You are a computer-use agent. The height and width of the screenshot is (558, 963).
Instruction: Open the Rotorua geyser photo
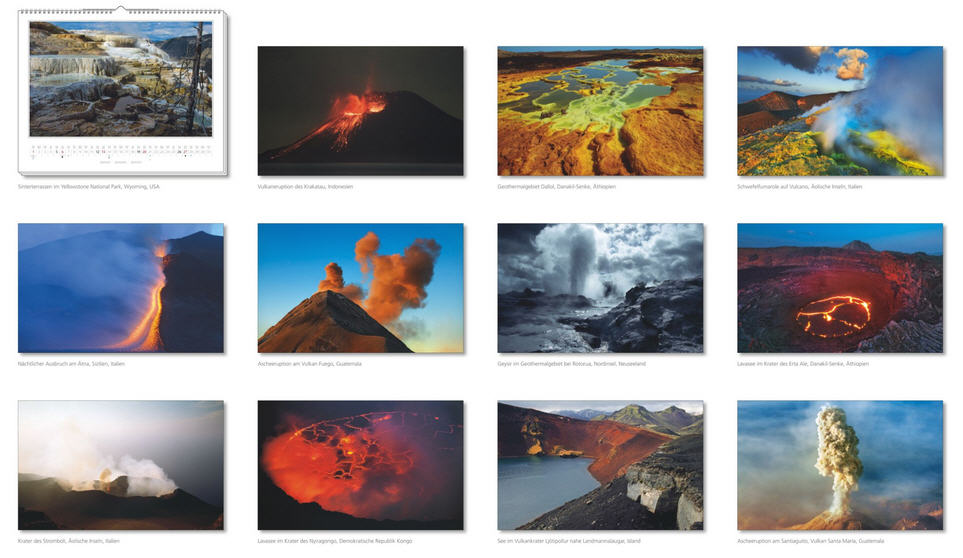click(600, 288)
